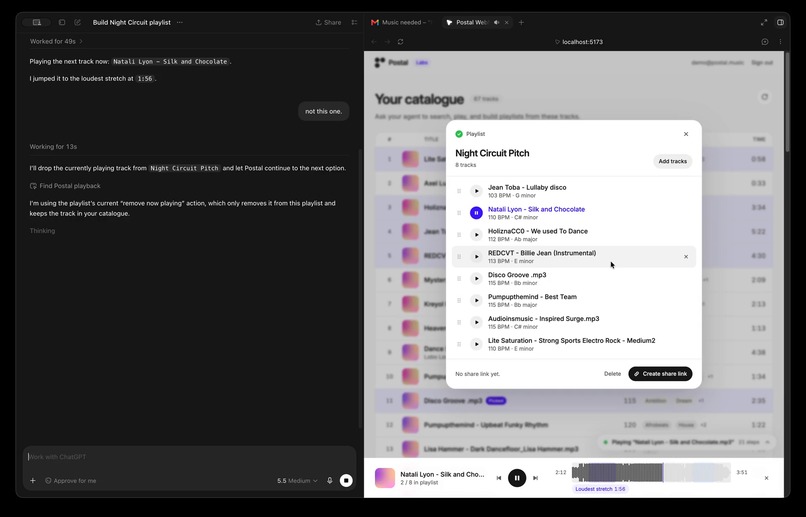The image size is (806, 517).
Task: Start a new chat with compose icon
Action: point(78,23)
